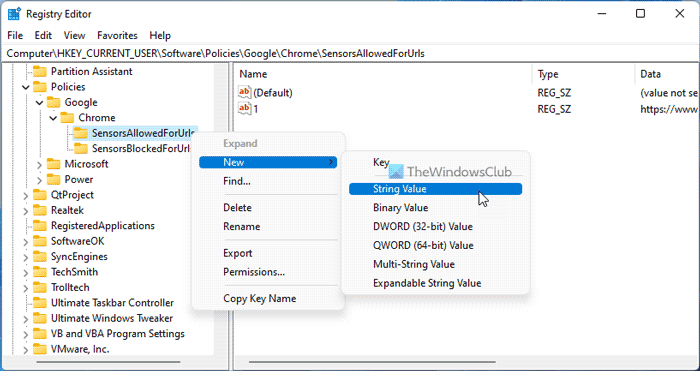This screenshot has width=700, height=371.
Task: Expand the SoftwareOK tree node
Action: point(26,242)
